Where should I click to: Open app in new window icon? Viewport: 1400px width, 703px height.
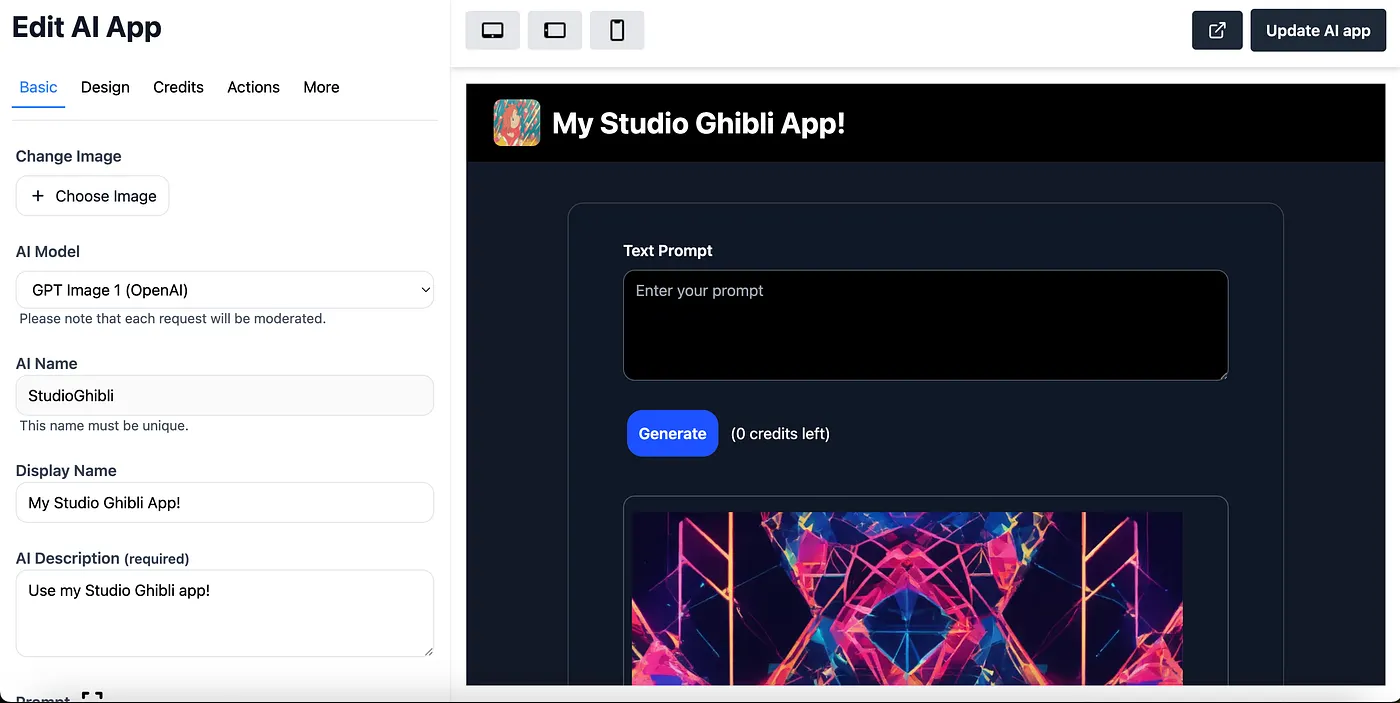click(x=1217, y=30)
